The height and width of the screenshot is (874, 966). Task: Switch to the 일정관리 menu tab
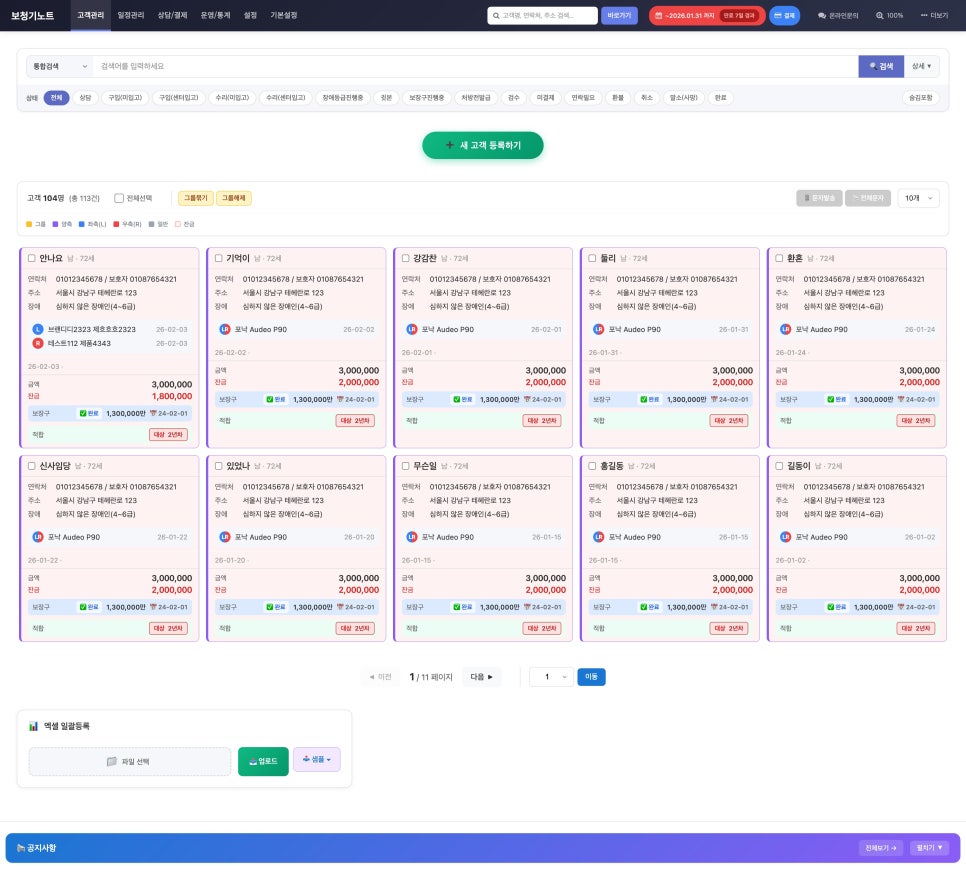131,16
